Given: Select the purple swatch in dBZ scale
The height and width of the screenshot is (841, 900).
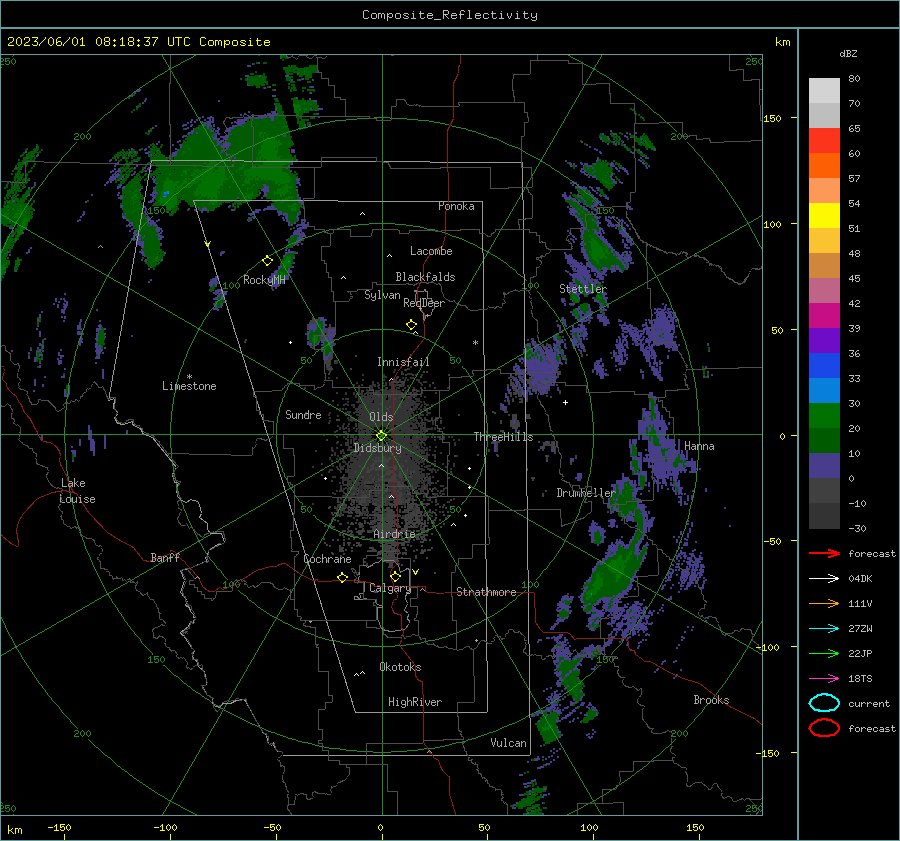Looking at the screenshot, I should pyautogui.click(x=824, y=340).
